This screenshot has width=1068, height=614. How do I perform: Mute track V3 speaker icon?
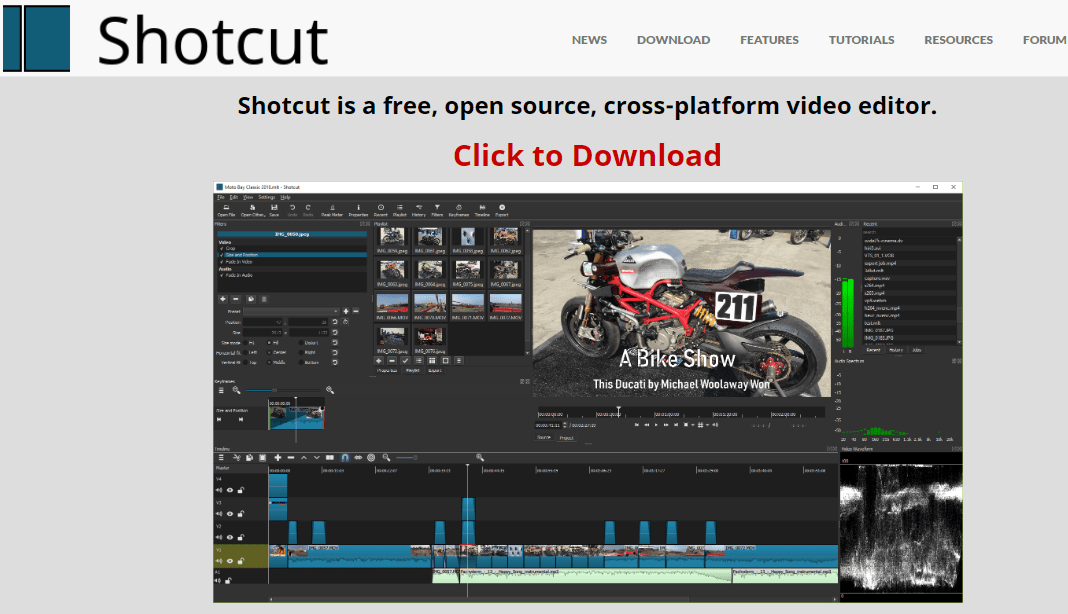(219, 514)
